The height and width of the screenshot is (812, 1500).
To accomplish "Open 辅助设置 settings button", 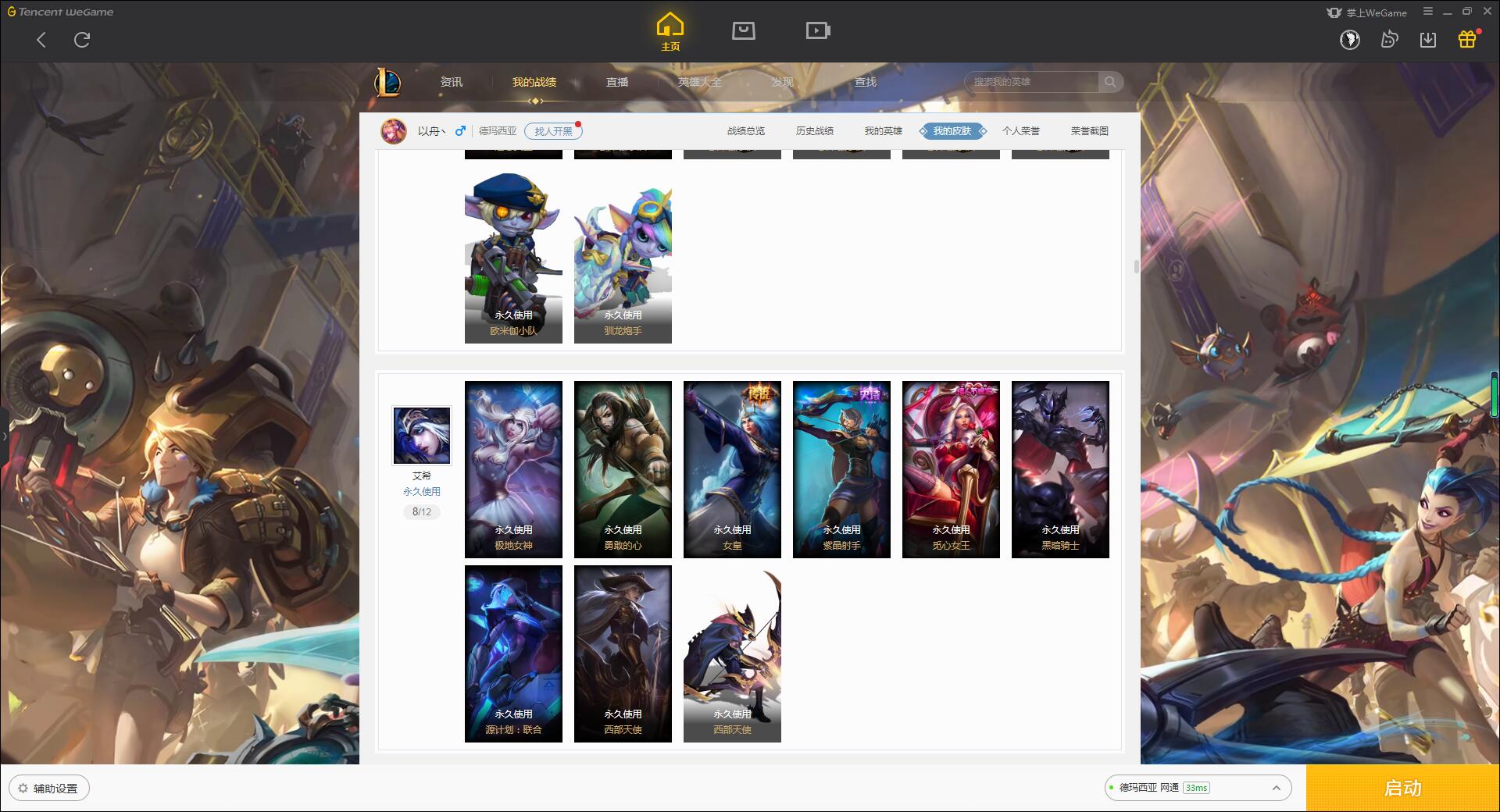I will tap(49, 788).
